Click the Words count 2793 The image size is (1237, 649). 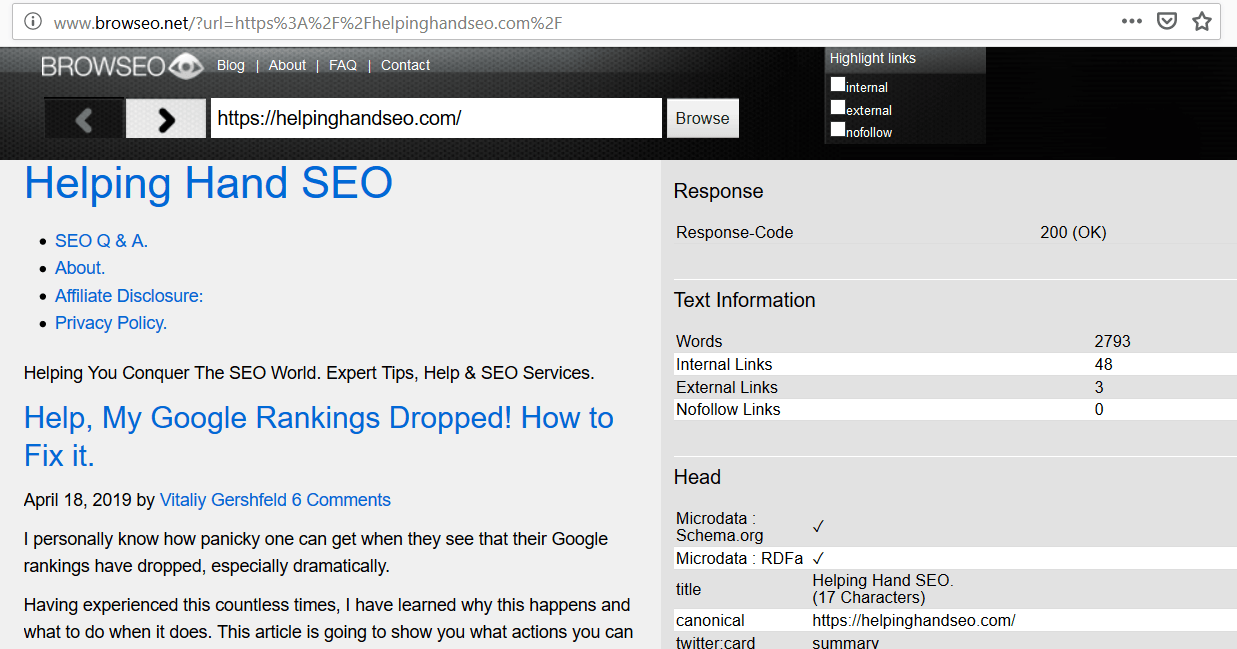[x=1113, y=341]
